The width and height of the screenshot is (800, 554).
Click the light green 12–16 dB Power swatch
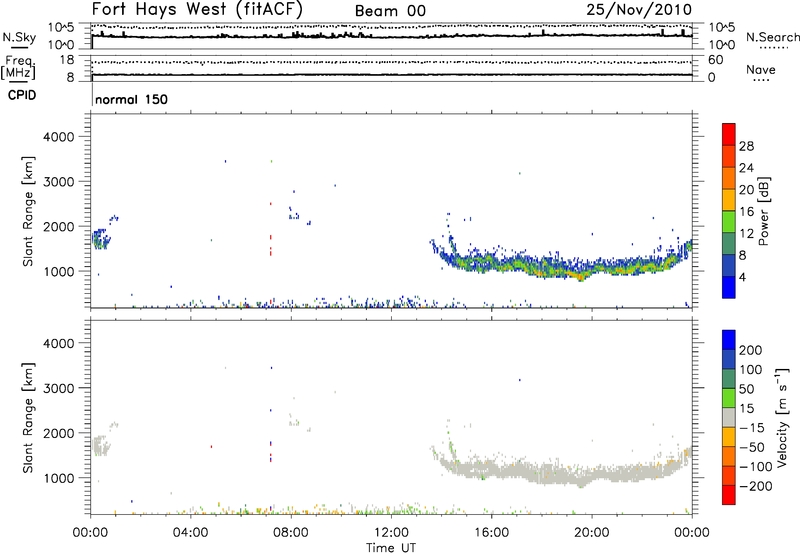(729, 221)
